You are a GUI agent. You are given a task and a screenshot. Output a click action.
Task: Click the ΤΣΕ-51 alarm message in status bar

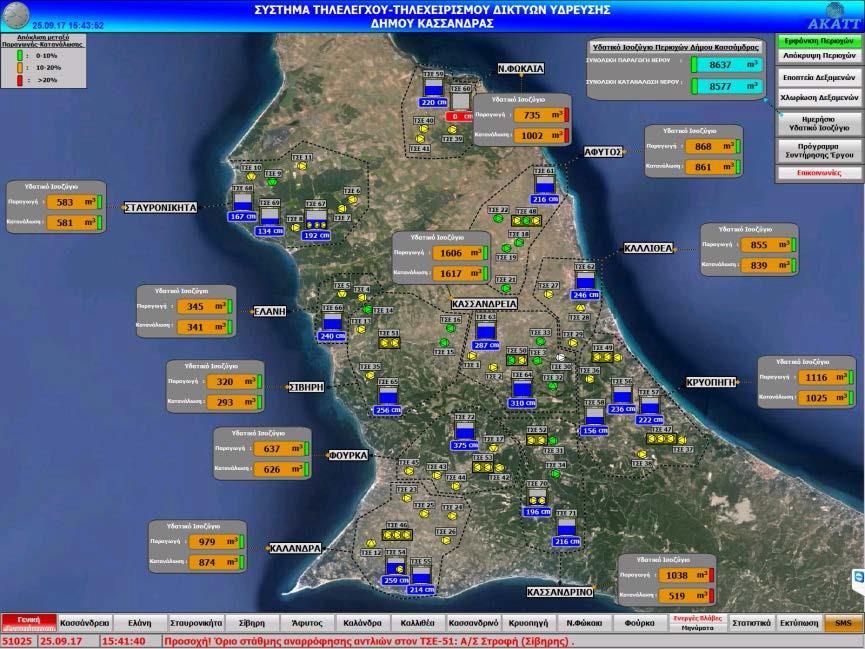pyautogui.click(x=369, y=641)
